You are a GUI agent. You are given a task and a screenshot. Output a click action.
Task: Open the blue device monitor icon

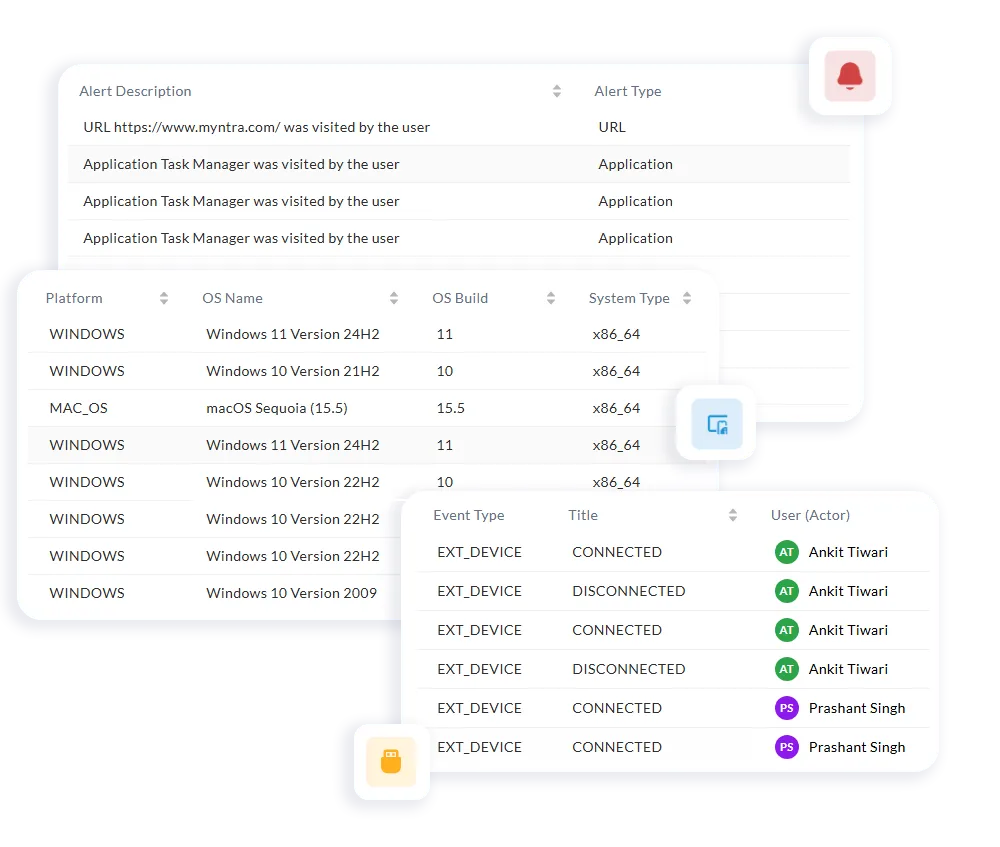click(x=717, y=424)
